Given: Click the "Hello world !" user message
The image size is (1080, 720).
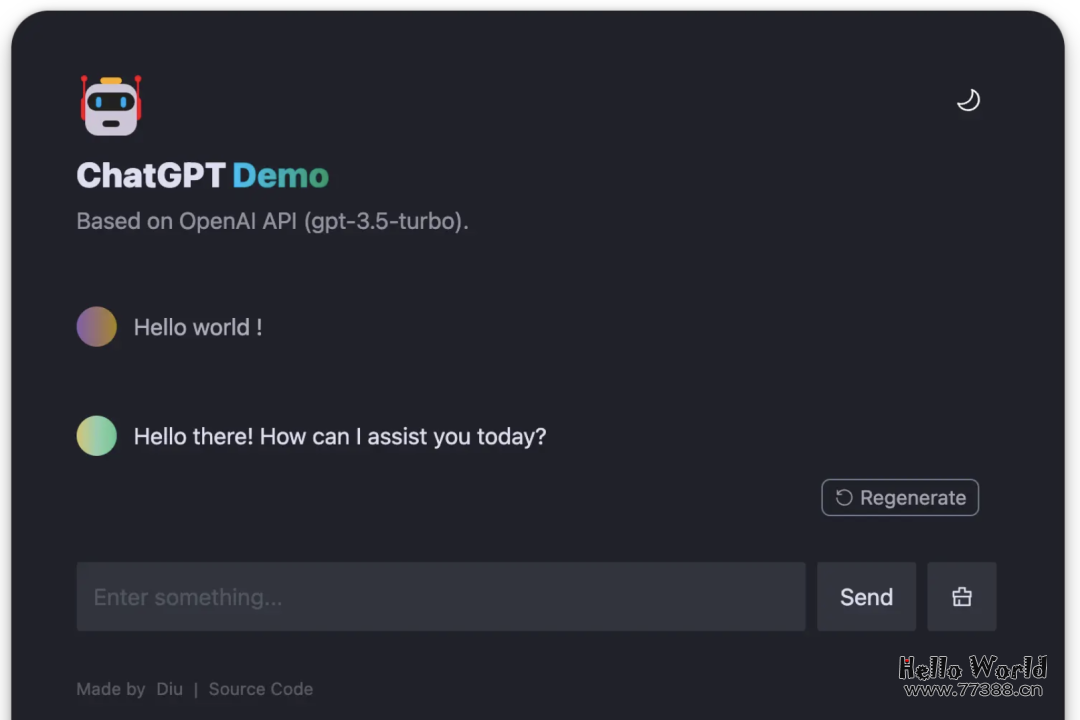Looking at the screenshot, I should pyautogui.click(x=198, y=327).
